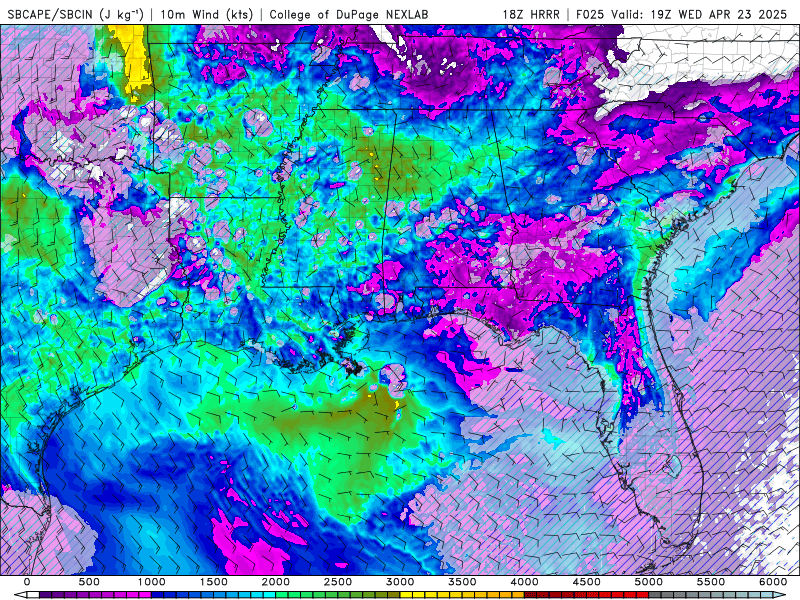Pick the first dark red swatch at scale value 4000
The image size is (800, 600).
(531, 594)
